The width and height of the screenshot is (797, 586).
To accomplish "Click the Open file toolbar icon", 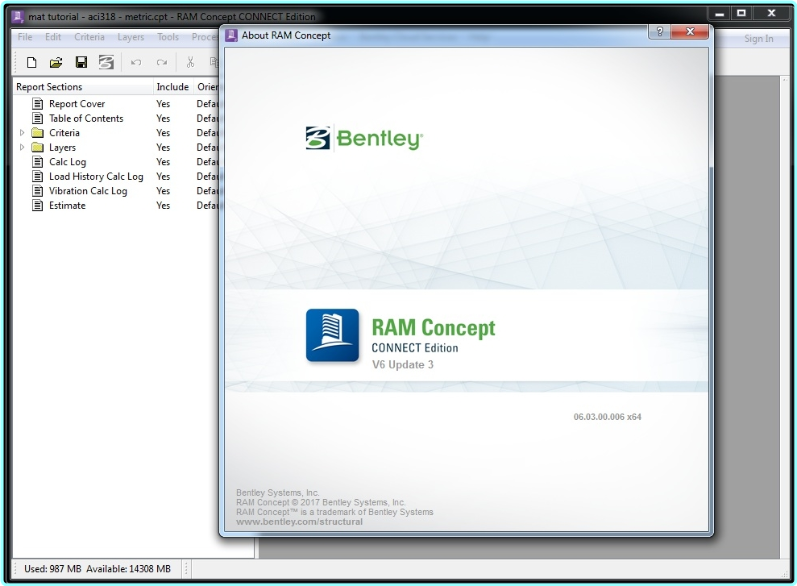I will tap(56, 63).
